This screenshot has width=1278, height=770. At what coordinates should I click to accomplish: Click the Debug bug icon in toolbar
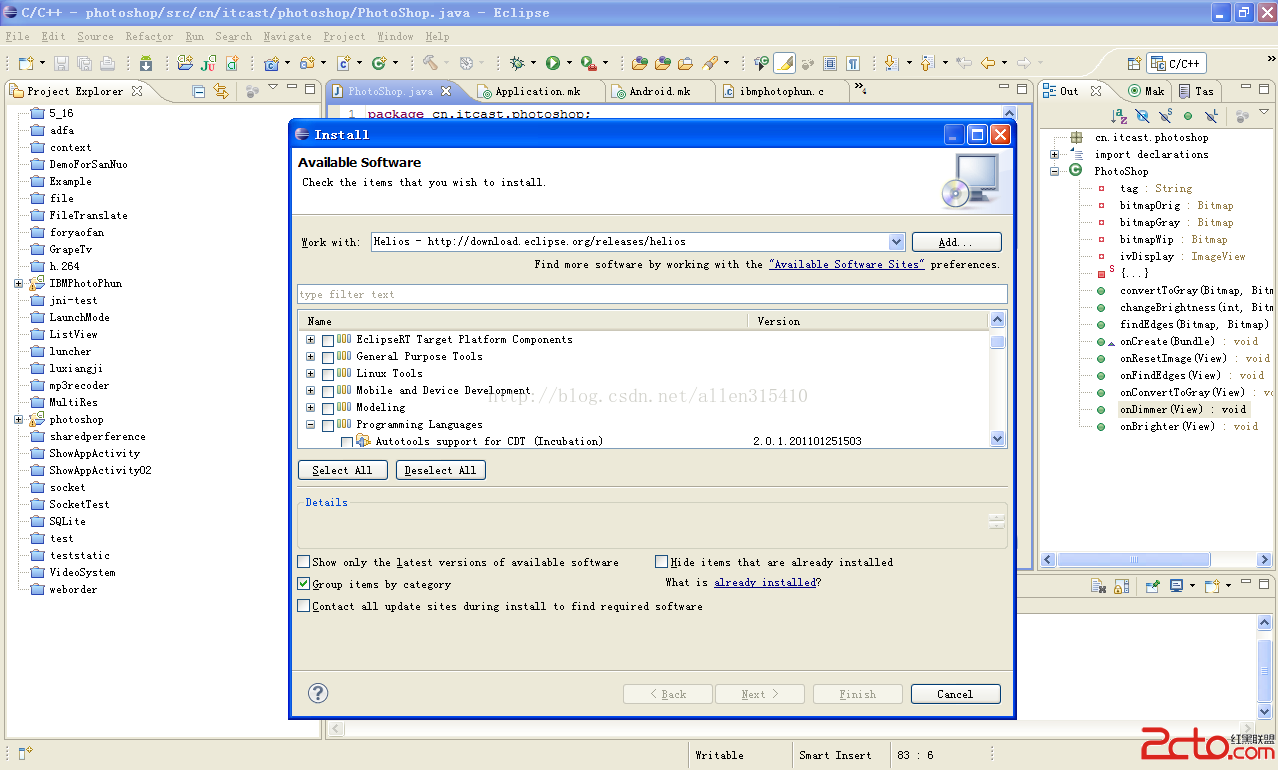tap(517, 63)
